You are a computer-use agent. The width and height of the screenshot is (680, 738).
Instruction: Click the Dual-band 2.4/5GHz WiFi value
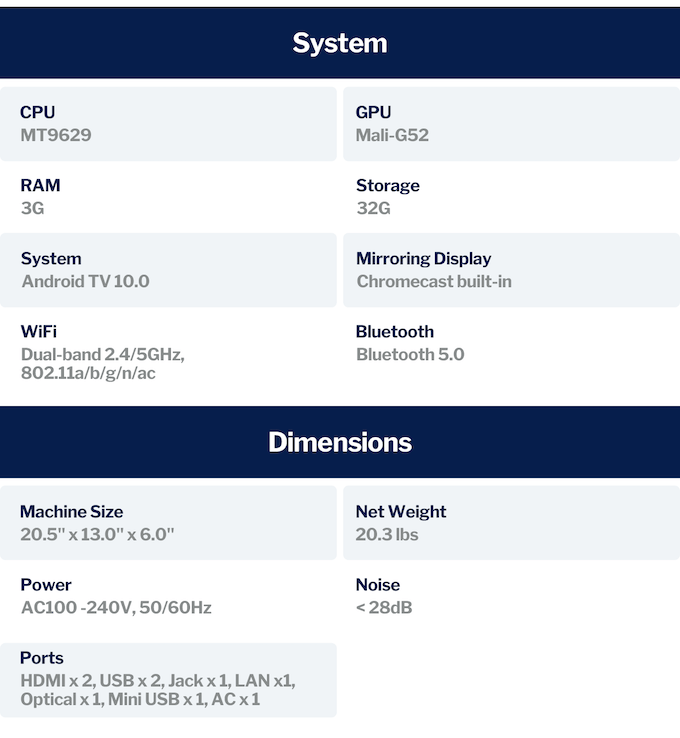[x=103, y=364]
